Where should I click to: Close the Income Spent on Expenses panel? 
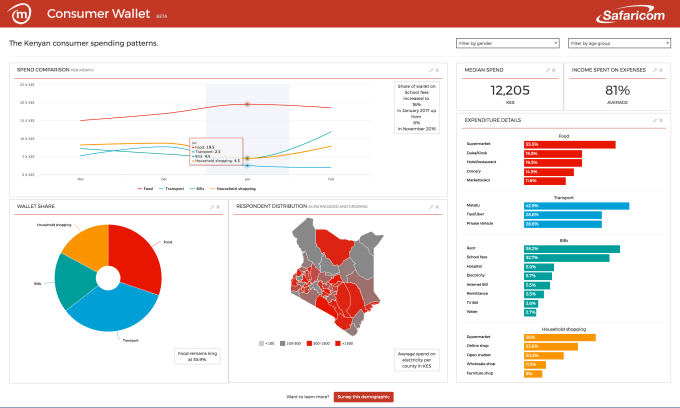662,70
